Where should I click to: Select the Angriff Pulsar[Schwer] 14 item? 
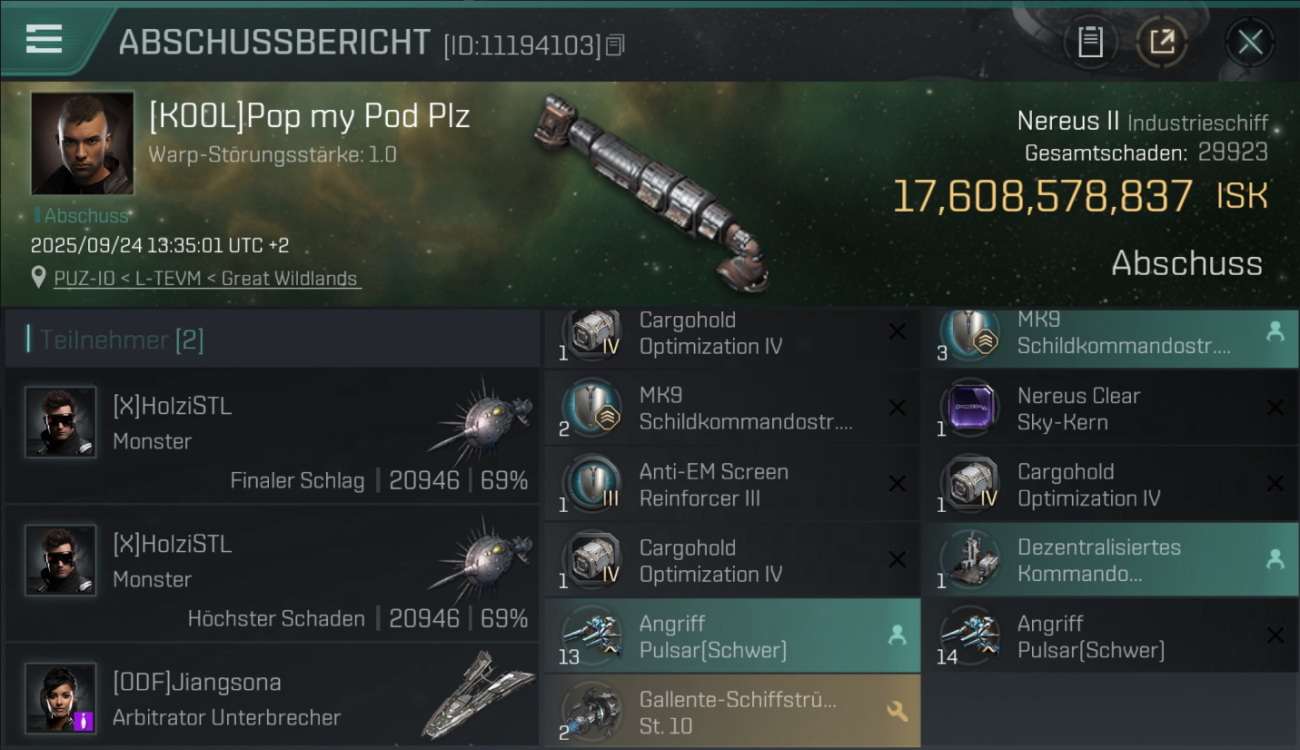click(x=1110, y=636)
